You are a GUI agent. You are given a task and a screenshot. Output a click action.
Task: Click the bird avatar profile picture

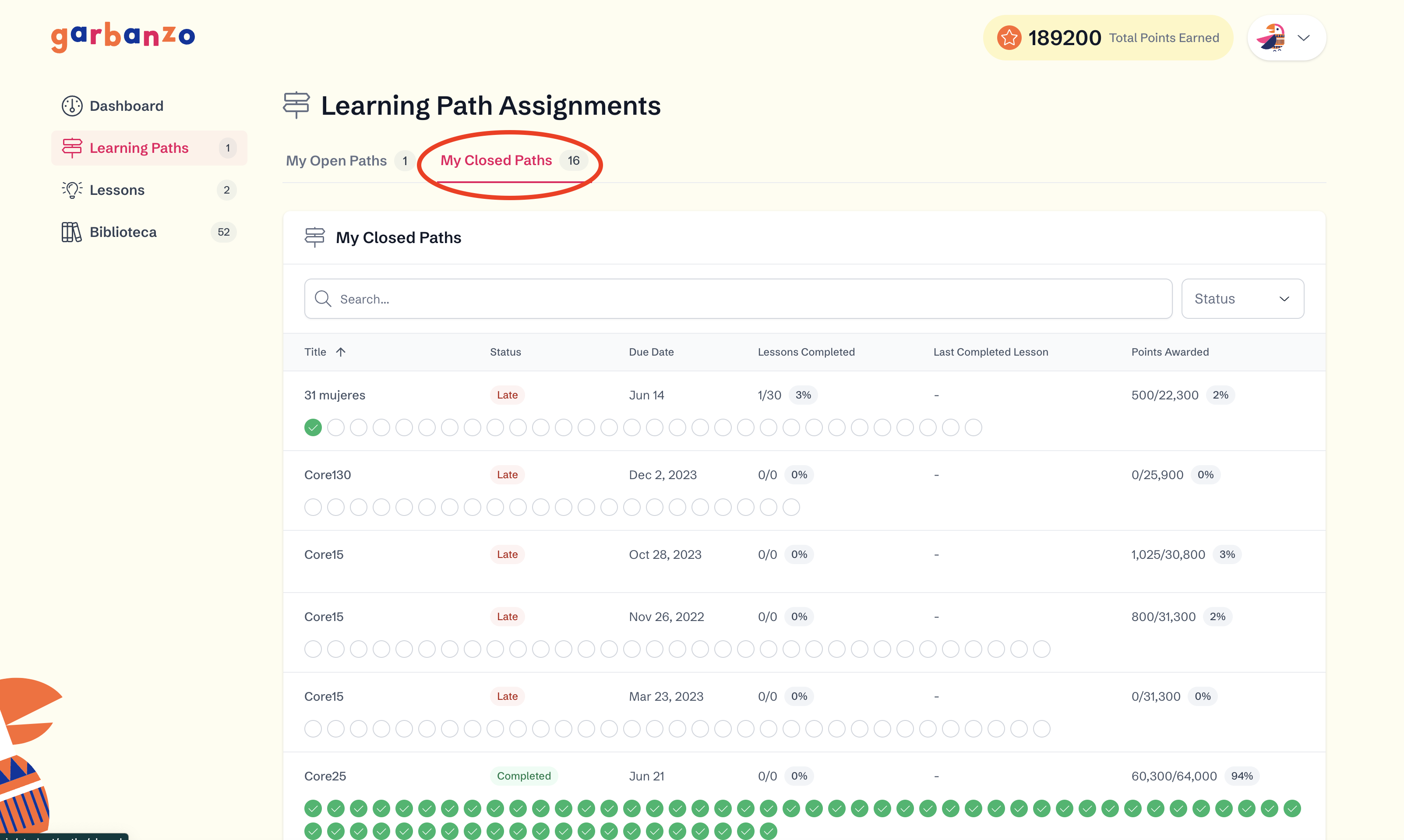[1271, 38]
